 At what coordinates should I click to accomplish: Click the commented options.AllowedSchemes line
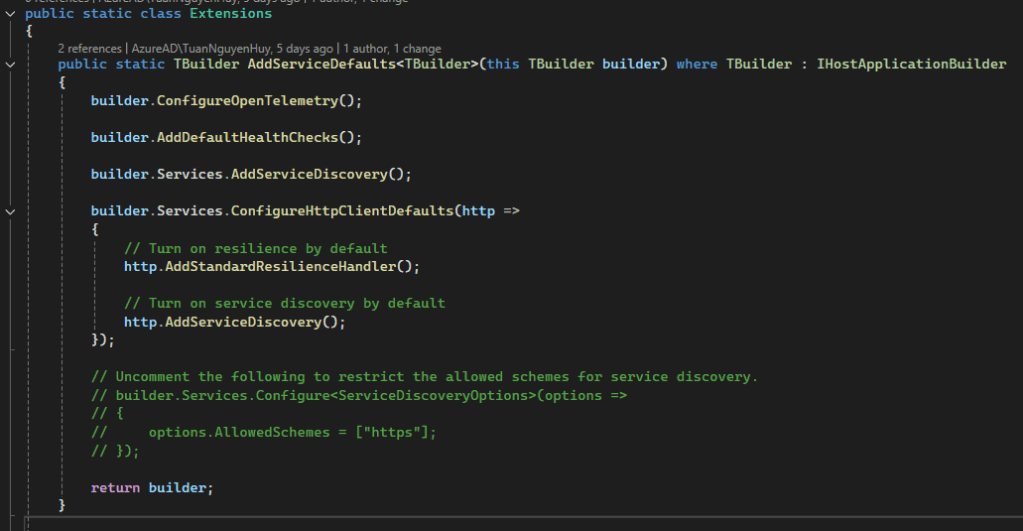click(292, 432)
